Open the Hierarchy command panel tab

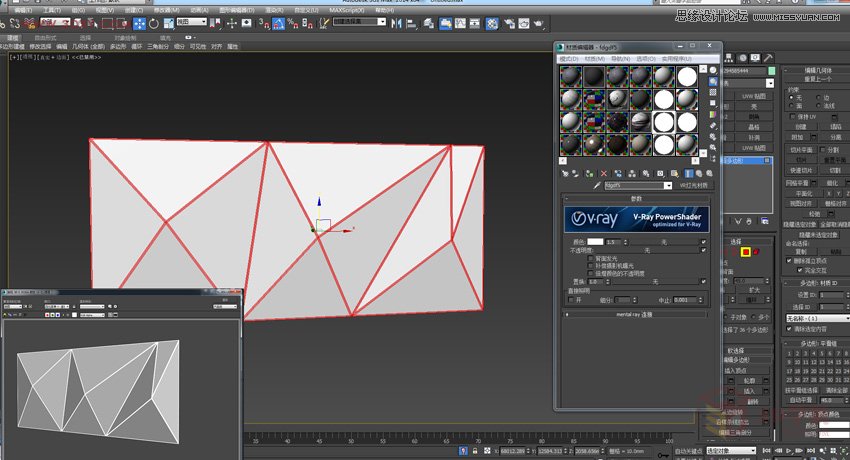pyautogui.click(x=729, y=57)
